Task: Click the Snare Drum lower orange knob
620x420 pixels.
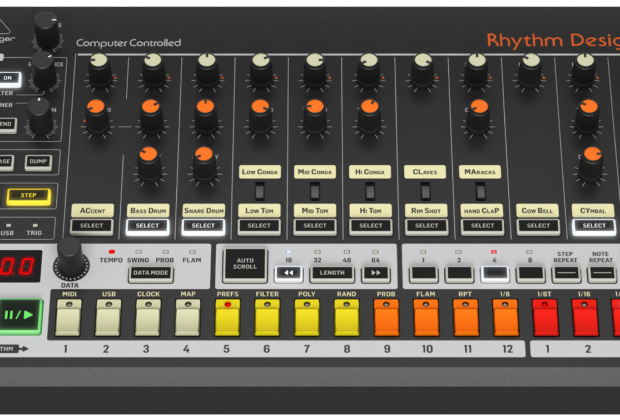Action: (204, 163)
